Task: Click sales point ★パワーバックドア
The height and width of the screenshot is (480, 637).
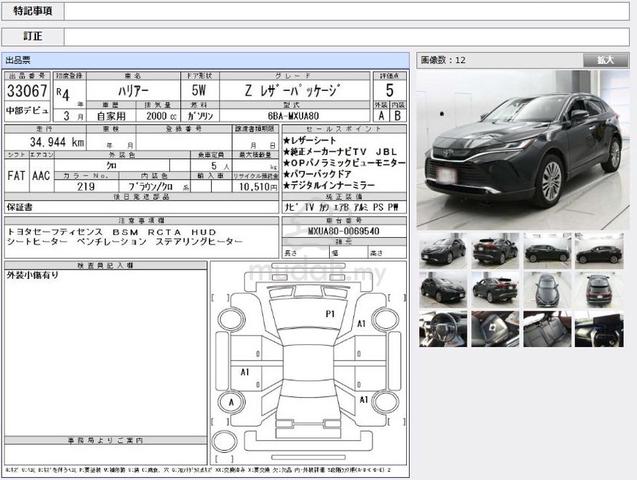Action: (318, 174)
